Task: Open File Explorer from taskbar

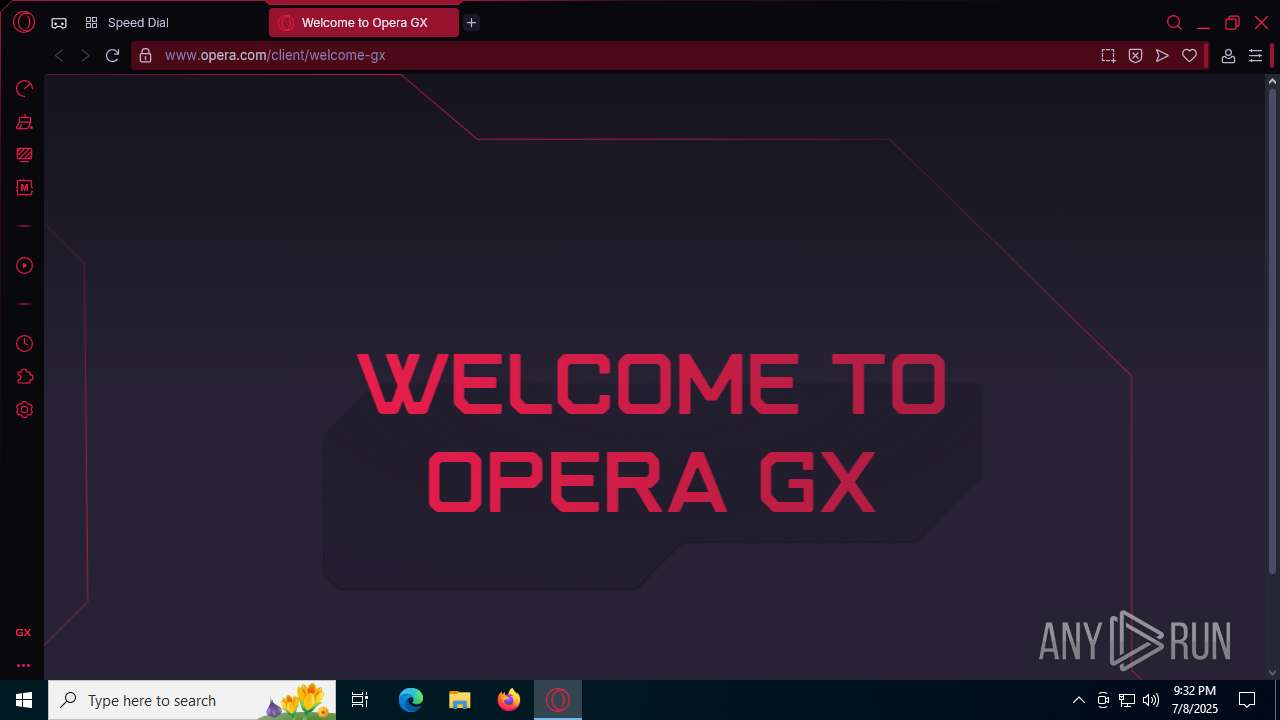Action: (460, 700)
